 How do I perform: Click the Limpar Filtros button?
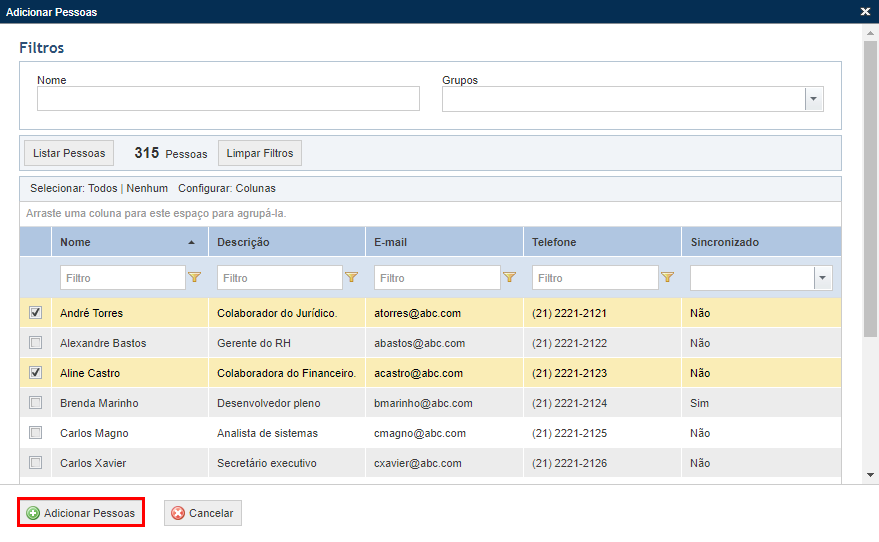point(260,153)
